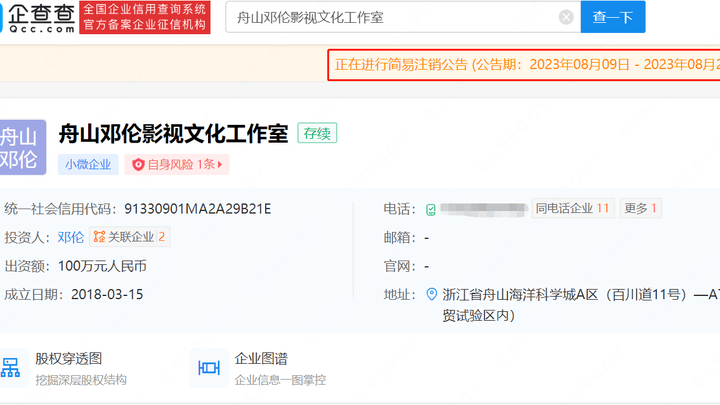Open 股权穿透图 equity chart

(x=69, y=359)
